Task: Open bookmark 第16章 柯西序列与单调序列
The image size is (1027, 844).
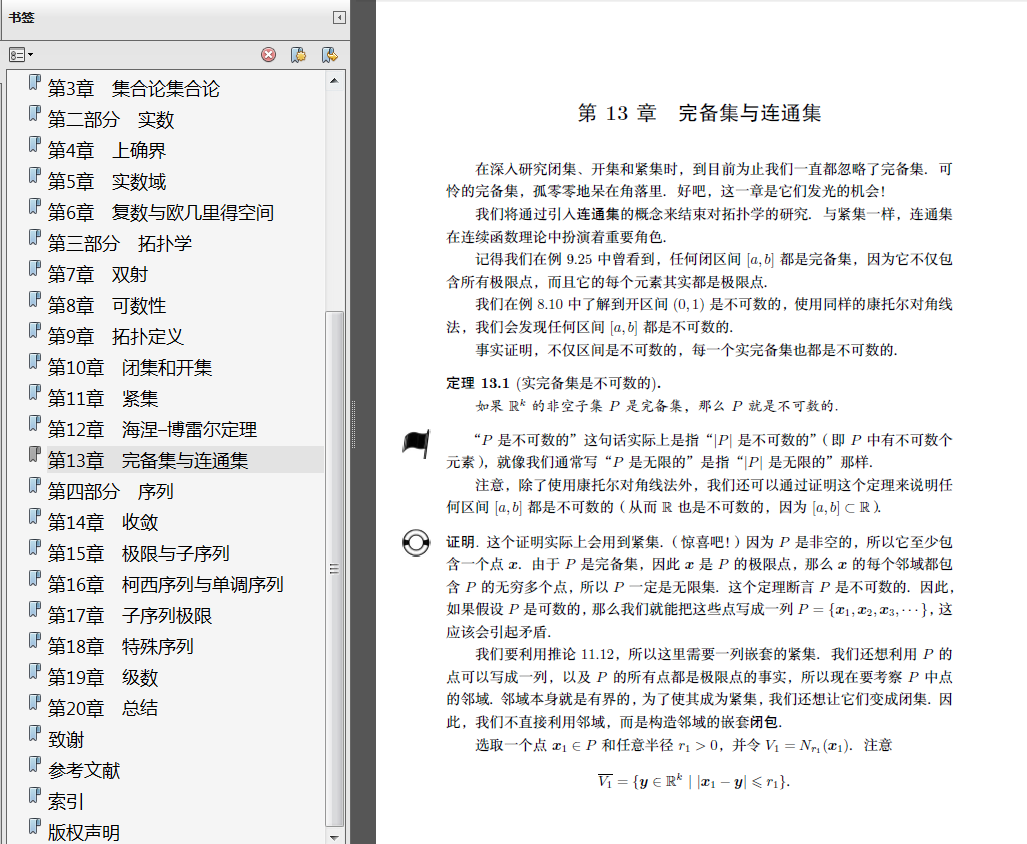Action: click(165, 584)
